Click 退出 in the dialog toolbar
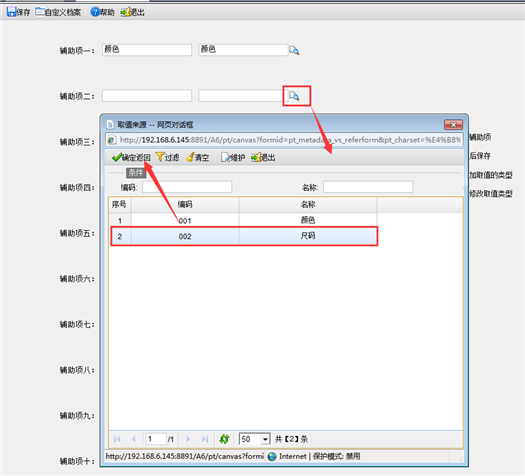The image size is (525, 476). coord(263,157)
